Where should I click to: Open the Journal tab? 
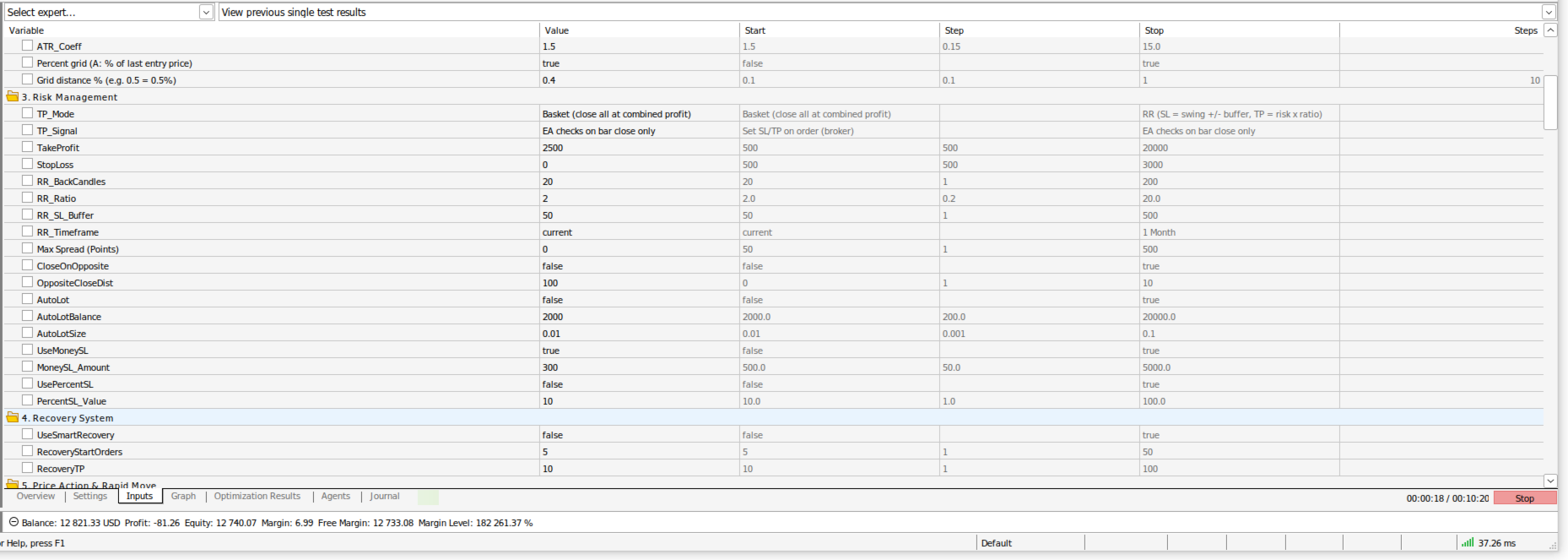[384, 497]
